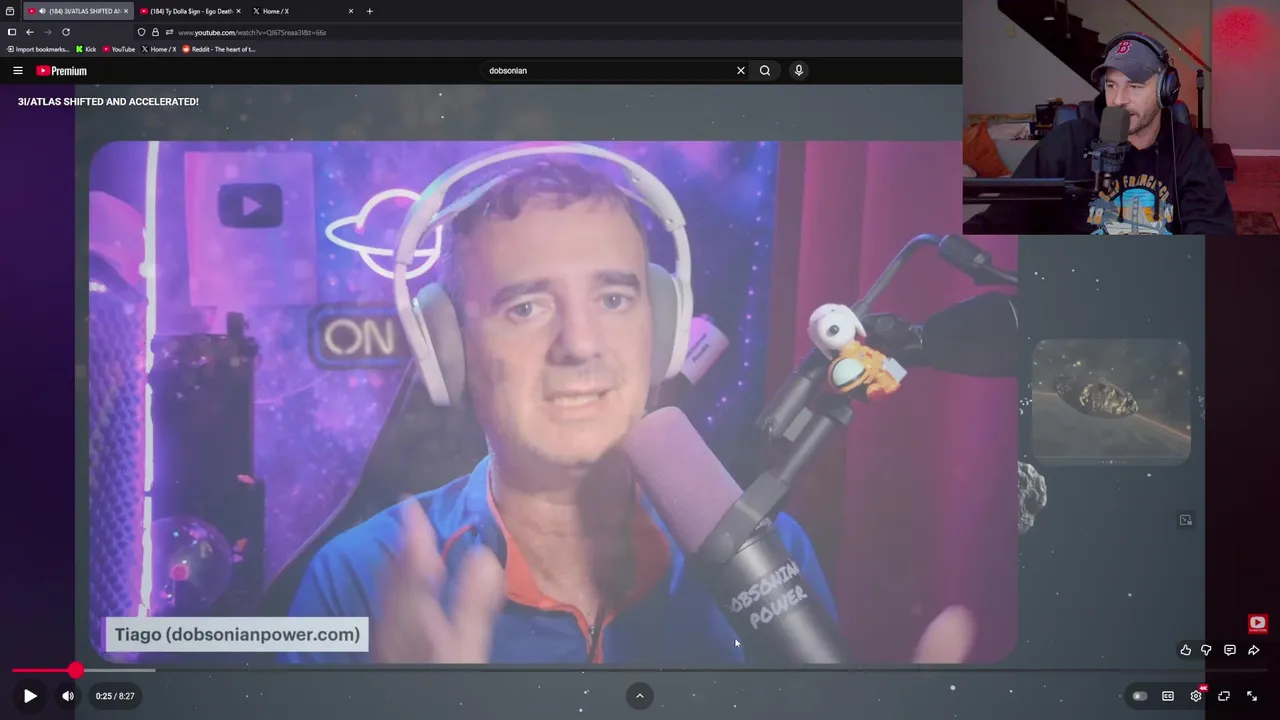Click Tiago (dobsonianpower.com) caption text
Screen dimensions: 1280x720
tap(237, 634)
